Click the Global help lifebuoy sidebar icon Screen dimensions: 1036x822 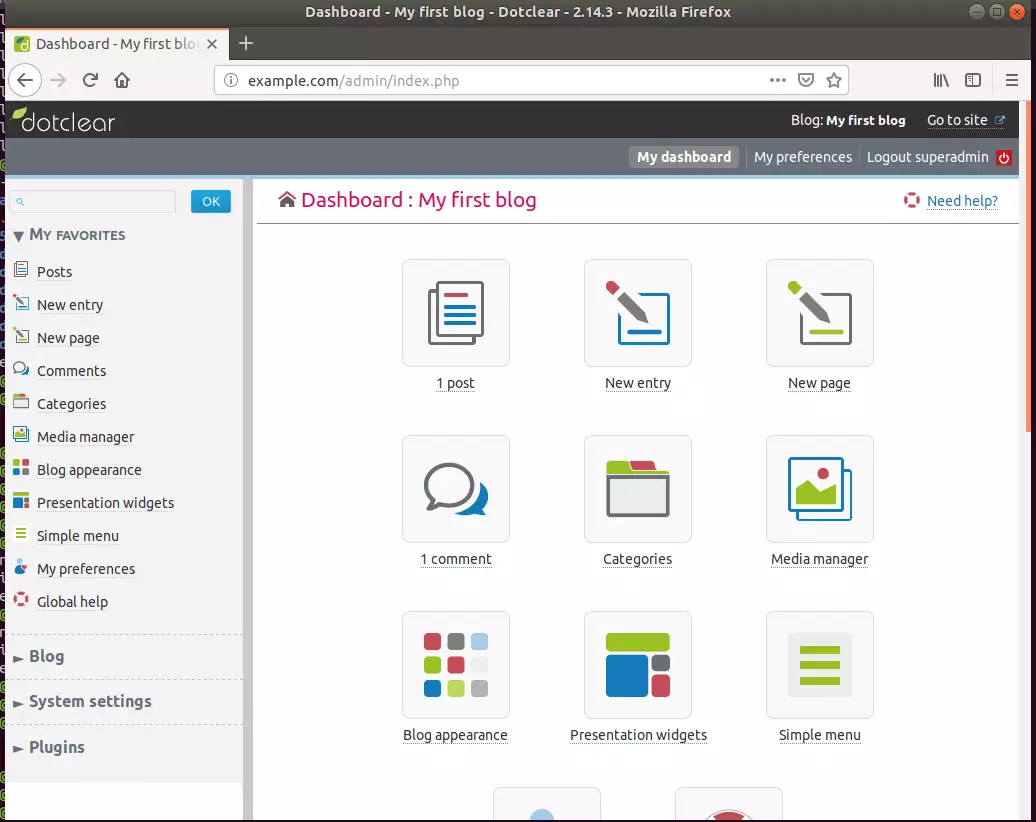[21, 600]
